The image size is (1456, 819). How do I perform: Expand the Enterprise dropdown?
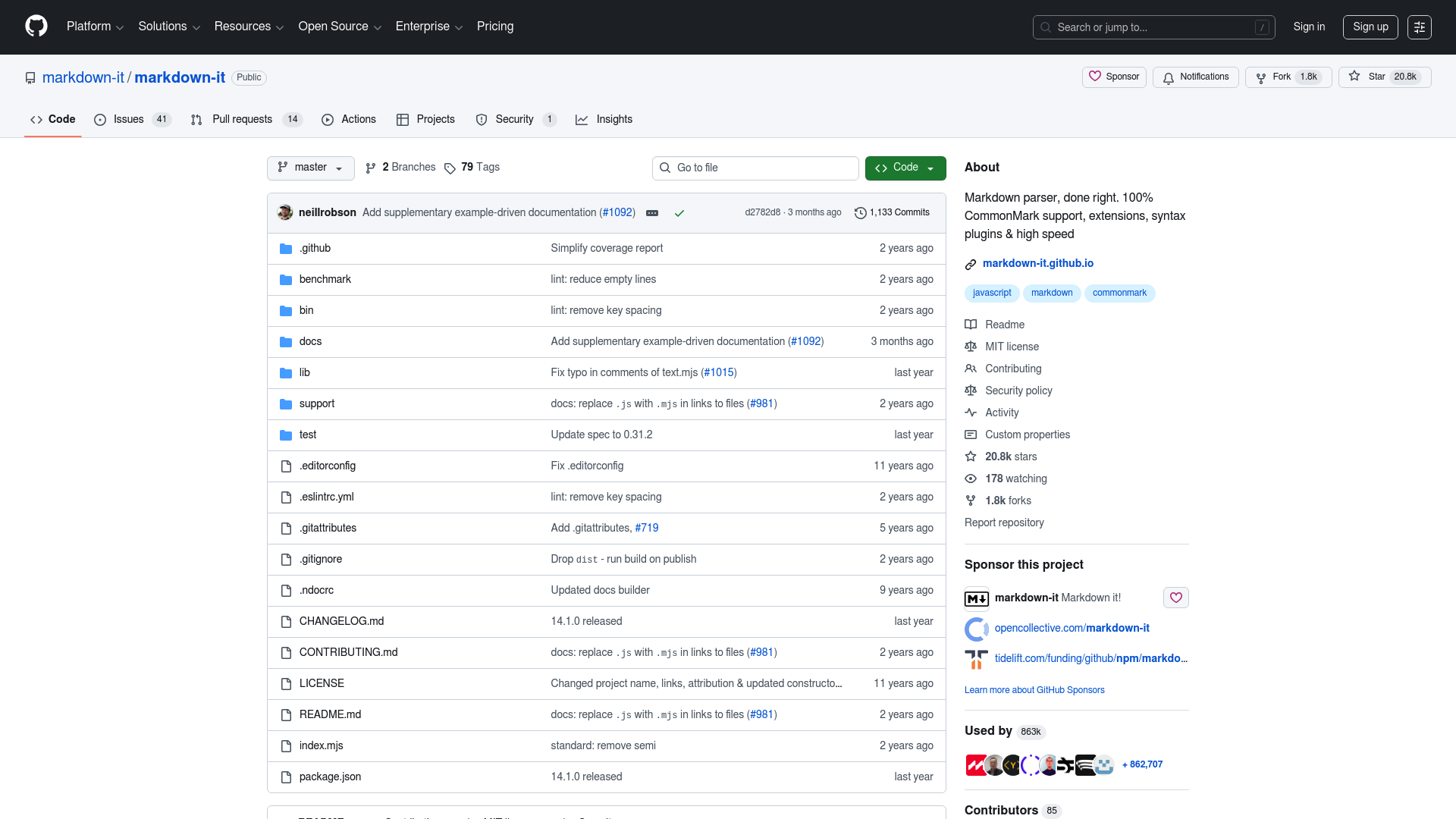pyautogui.click(x=429, y=27)
